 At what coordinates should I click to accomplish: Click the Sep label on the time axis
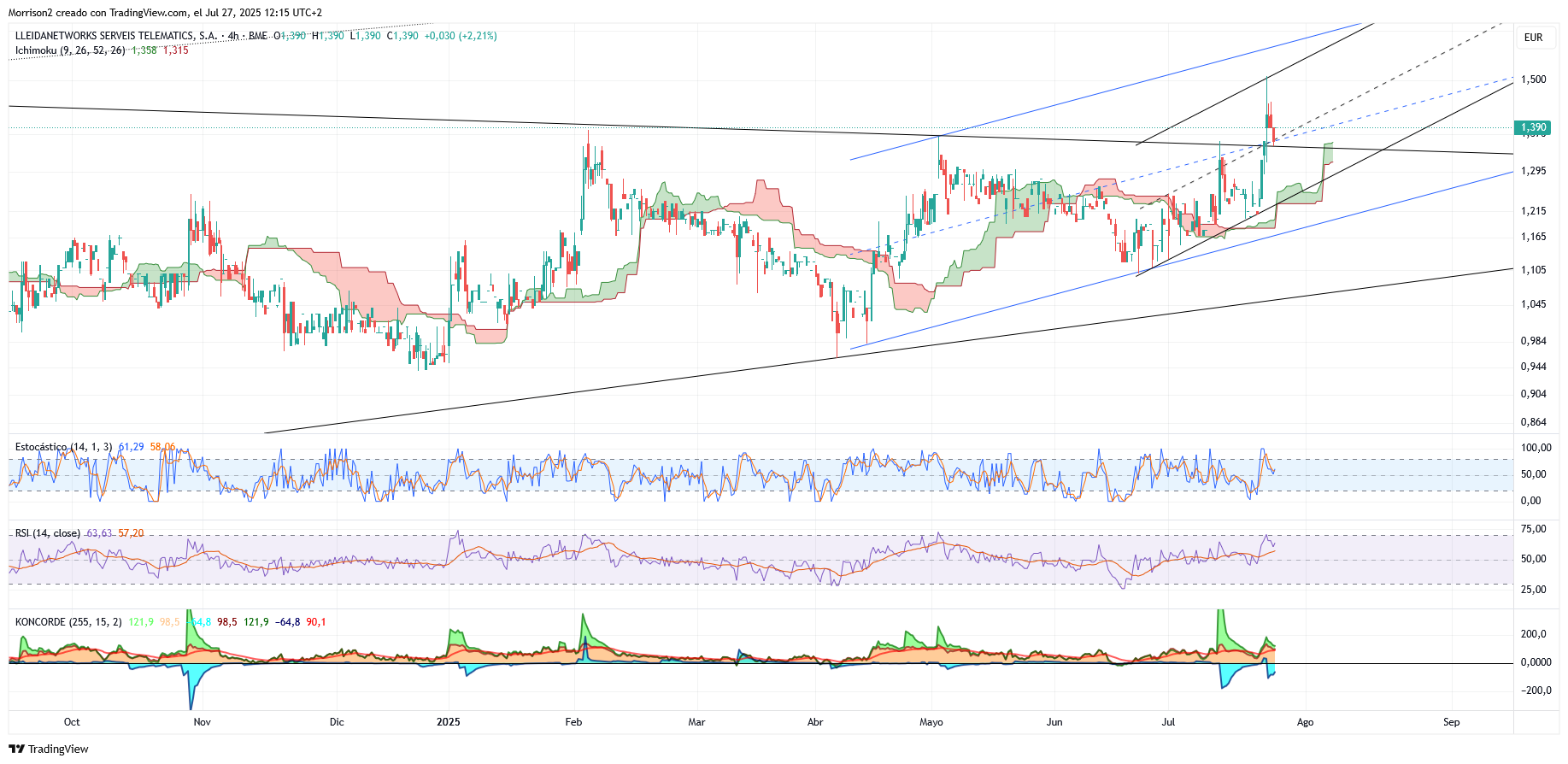click(1452, 722)
